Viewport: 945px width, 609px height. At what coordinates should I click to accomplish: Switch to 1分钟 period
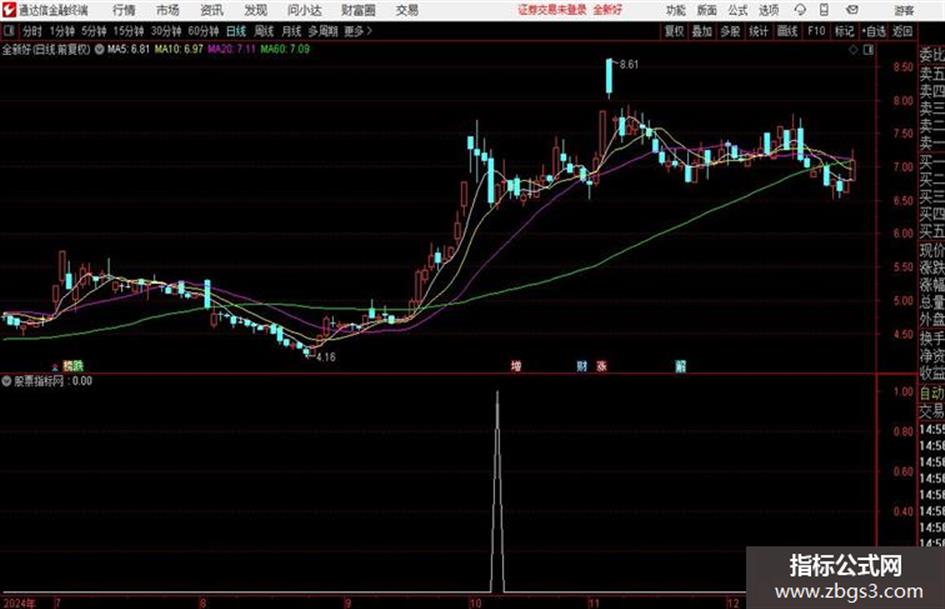pos(62,31)
